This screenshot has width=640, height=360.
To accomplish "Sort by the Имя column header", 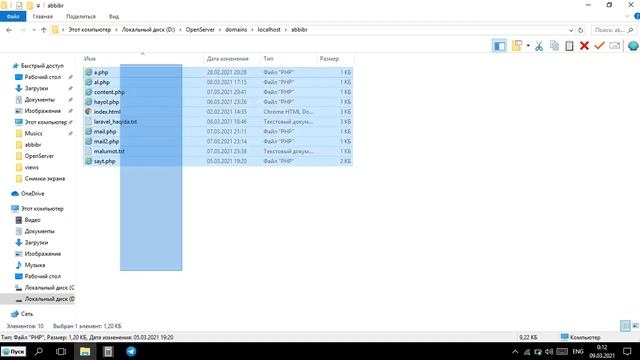I will pos(143,59).
